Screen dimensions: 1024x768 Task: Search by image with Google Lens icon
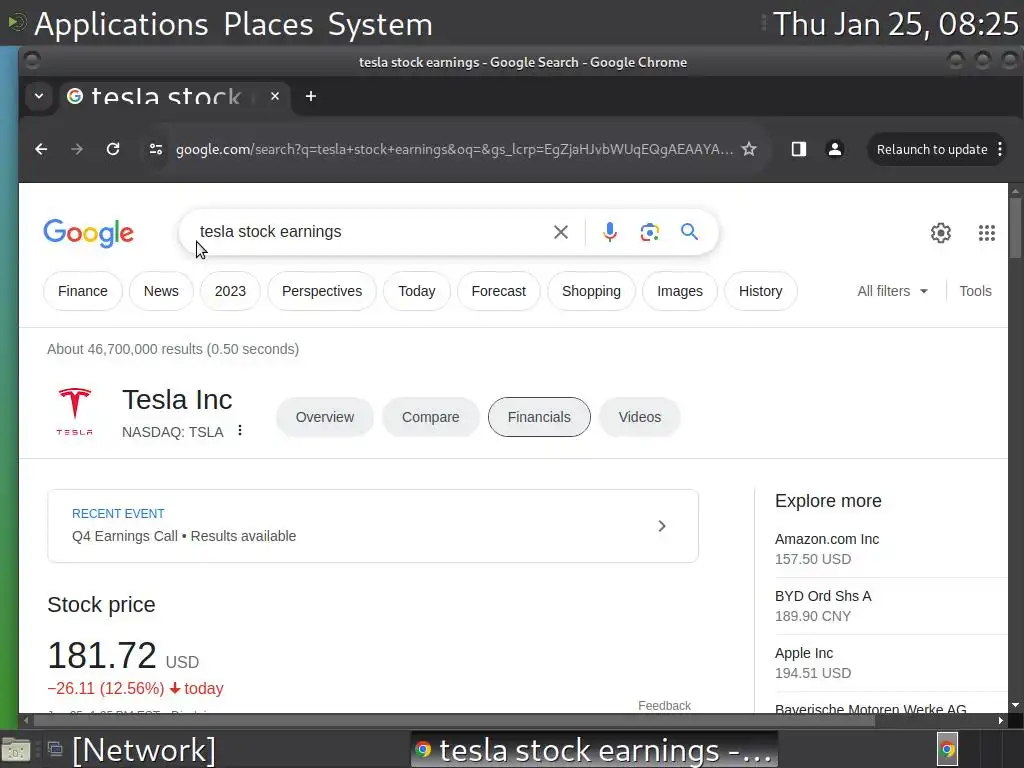pyautogui.click(x=649, y=232)
